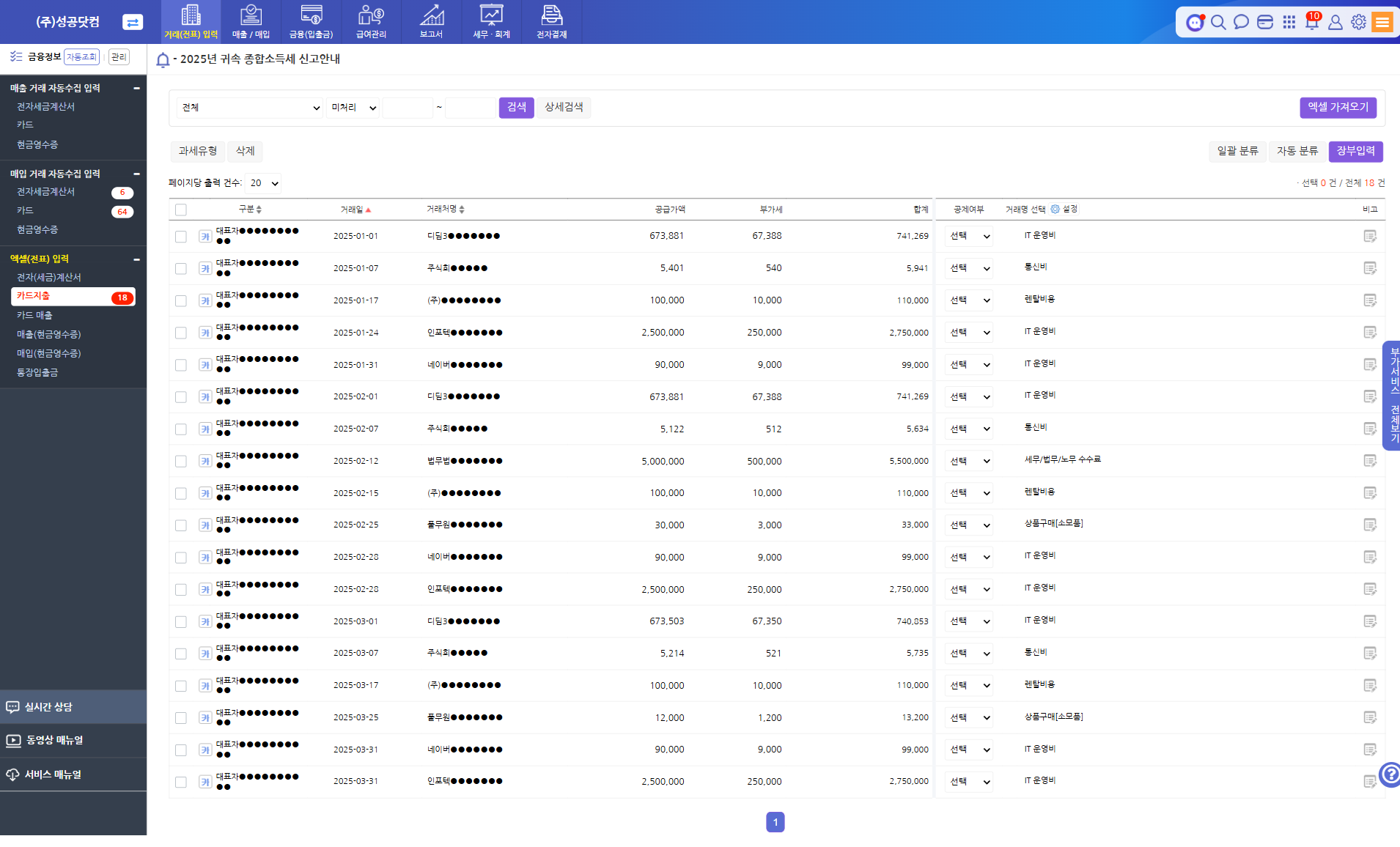Click the 거래명 설정 gear icon
Viewport: 1400px width, 847px height.
[x=1055, y=209]
